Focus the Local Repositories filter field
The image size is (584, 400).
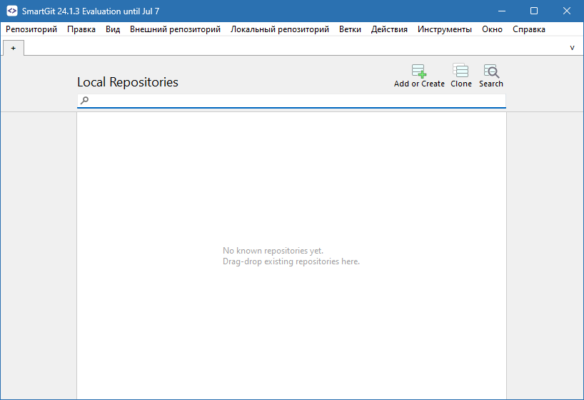pos(291,101)
